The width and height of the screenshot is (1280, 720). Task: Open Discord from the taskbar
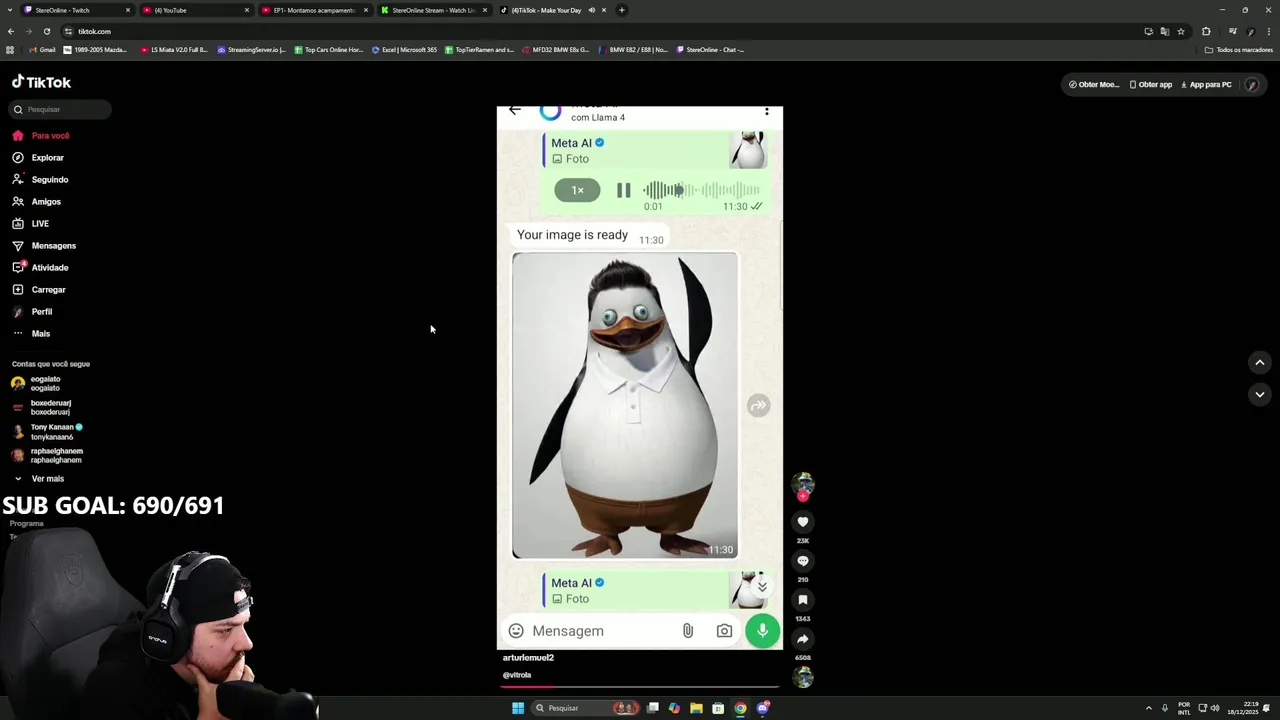[x=762, y=708]
